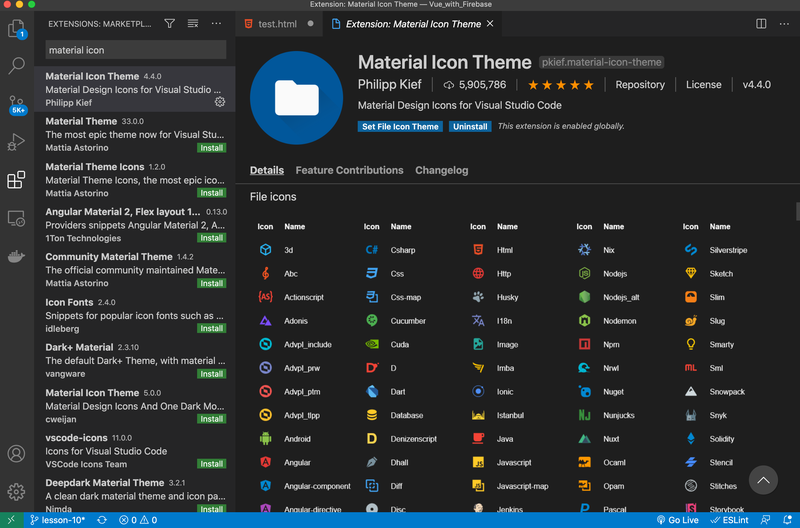
Task: Open notifications bell in status bar
Action: 787,520
